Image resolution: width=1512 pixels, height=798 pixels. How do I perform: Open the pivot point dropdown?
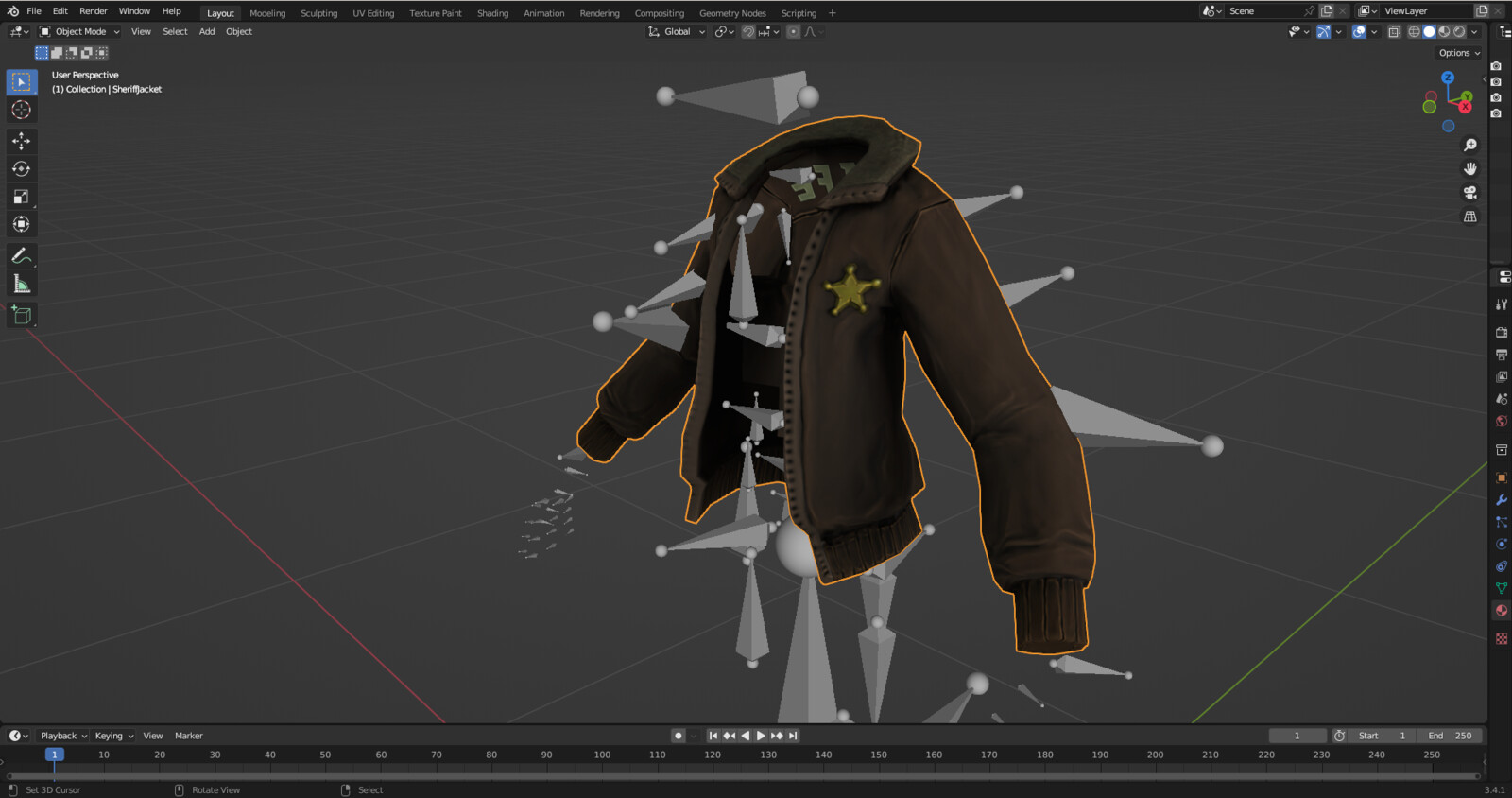725,32
